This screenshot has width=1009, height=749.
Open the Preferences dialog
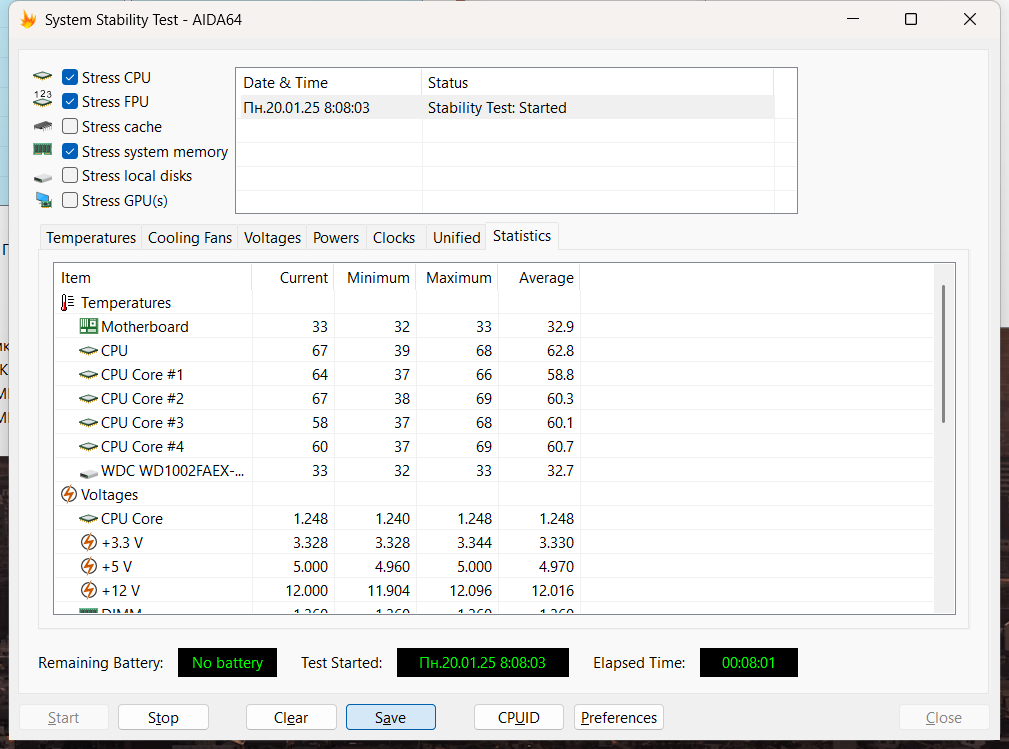619,718
